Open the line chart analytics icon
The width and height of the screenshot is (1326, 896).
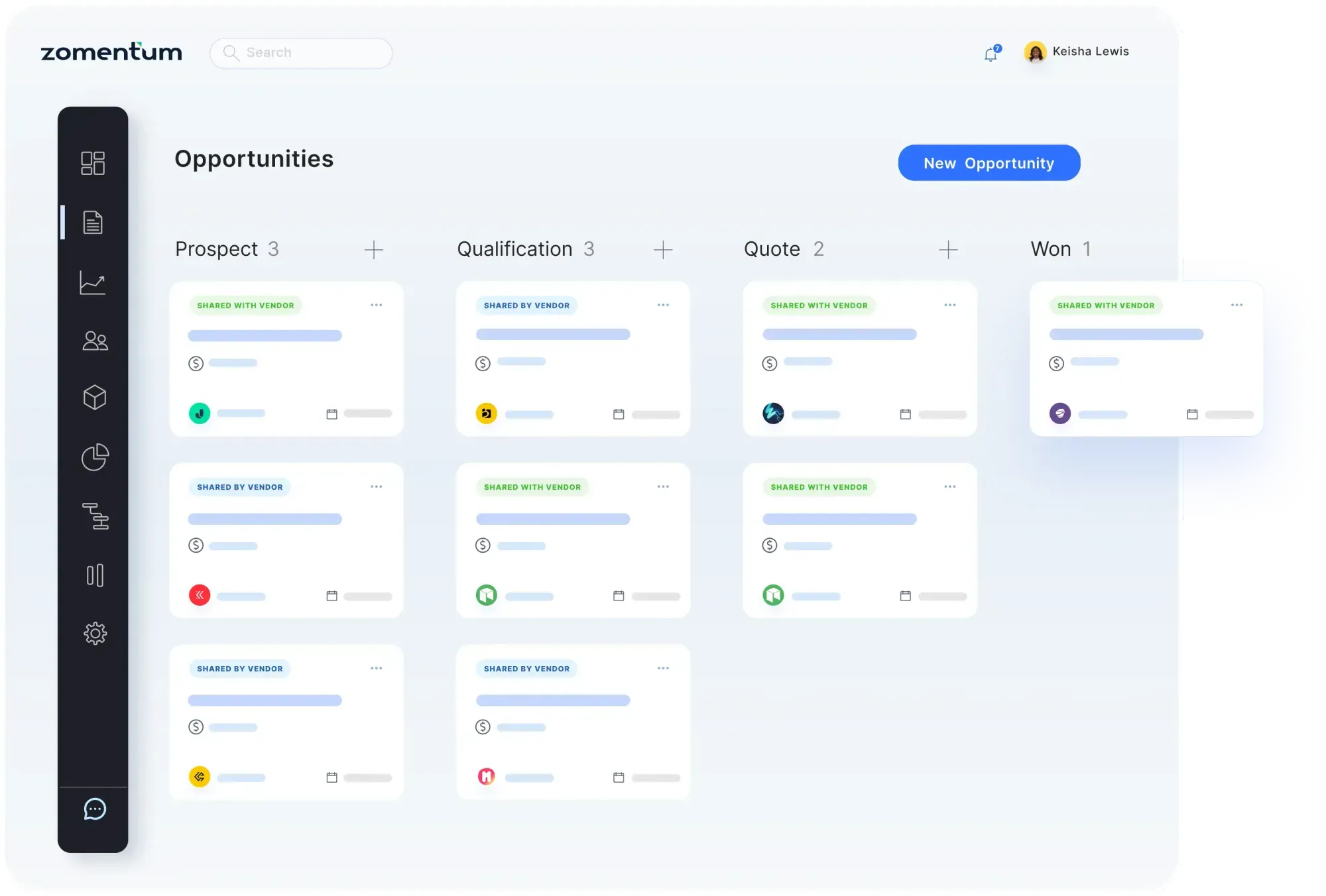pyautogui.click(x=93, y=282)
